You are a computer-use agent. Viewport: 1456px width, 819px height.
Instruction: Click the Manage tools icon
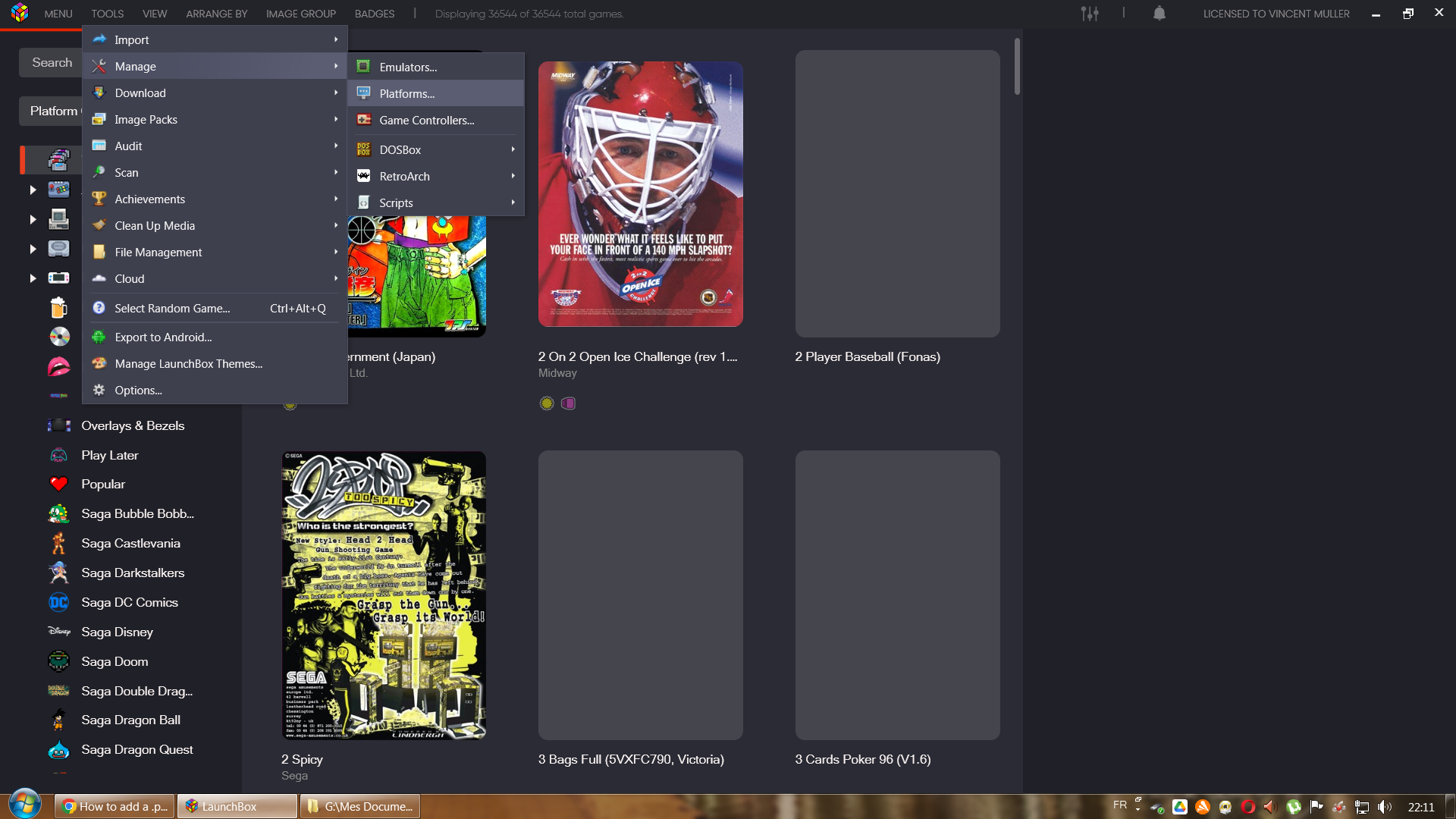click(99, 66)
